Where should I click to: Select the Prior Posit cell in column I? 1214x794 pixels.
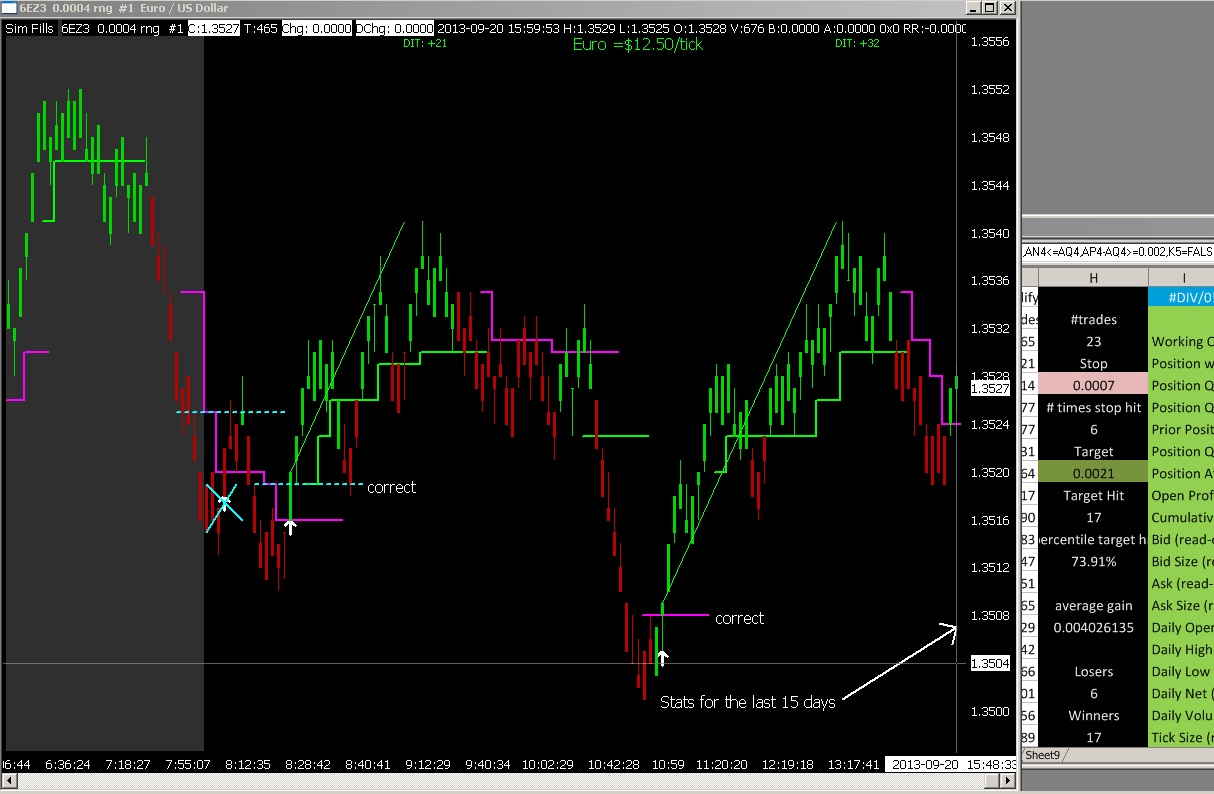click(x=1182, y=430)
